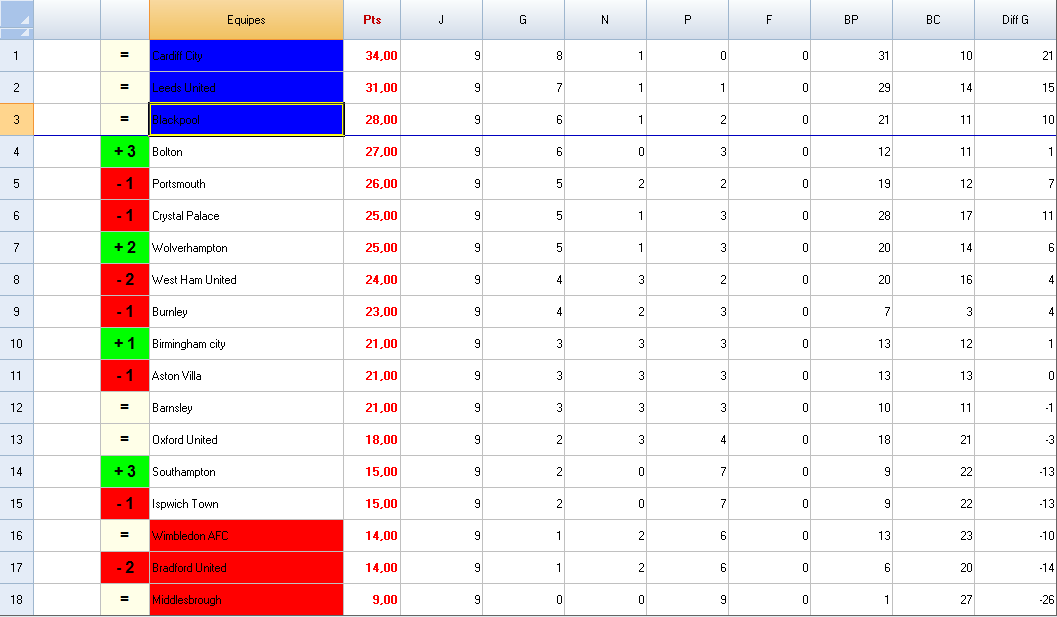Select the 26,00 points cell
1057x617 pixels.
click(x=372, y=183)
